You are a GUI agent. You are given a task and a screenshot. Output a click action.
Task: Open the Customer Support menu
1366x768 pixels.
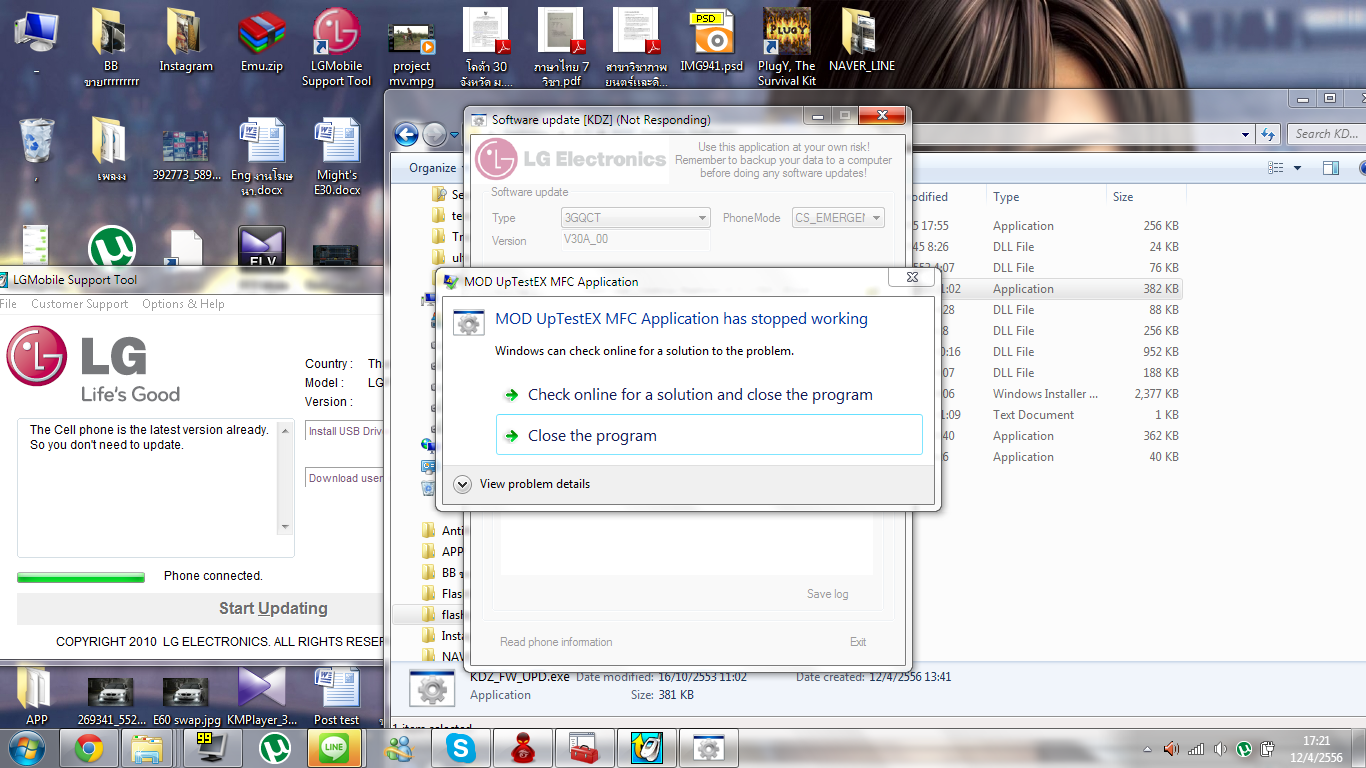[x=80, y=304]
